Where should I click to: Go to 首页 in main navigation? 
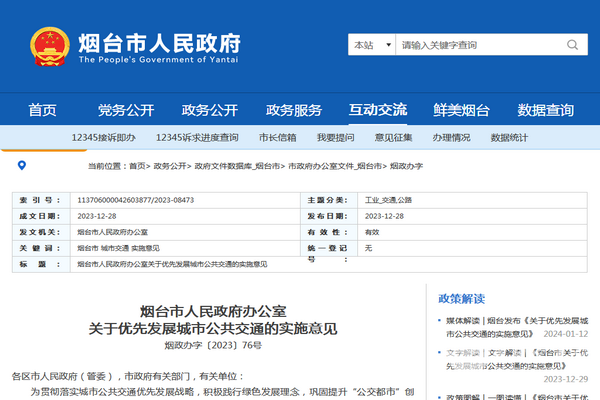coord(42,110)
